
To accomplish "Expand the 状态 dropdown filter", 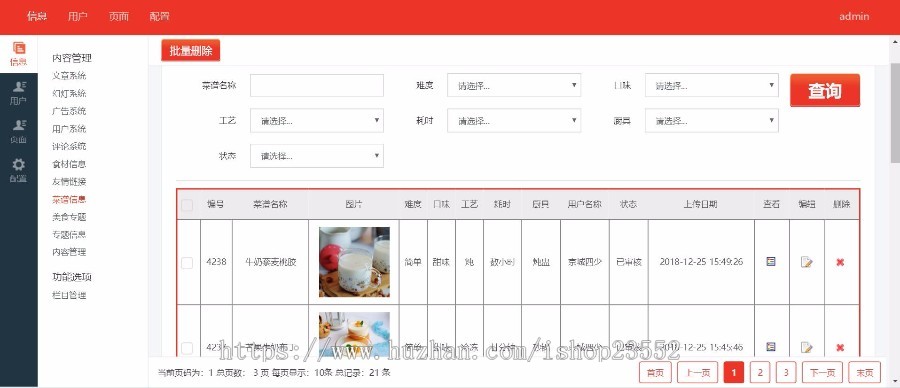I will pos(317,156).
